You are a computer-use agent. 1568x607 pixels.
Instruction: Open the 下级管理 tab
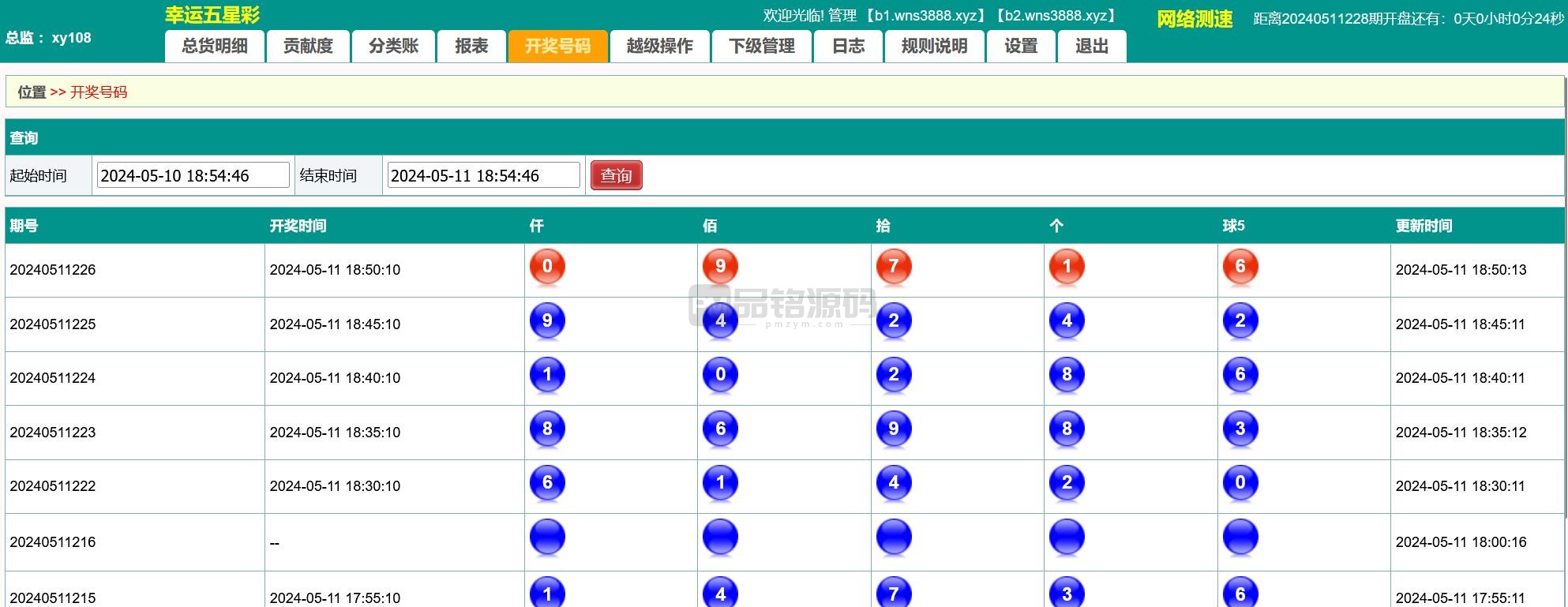[x=762, y=47]
